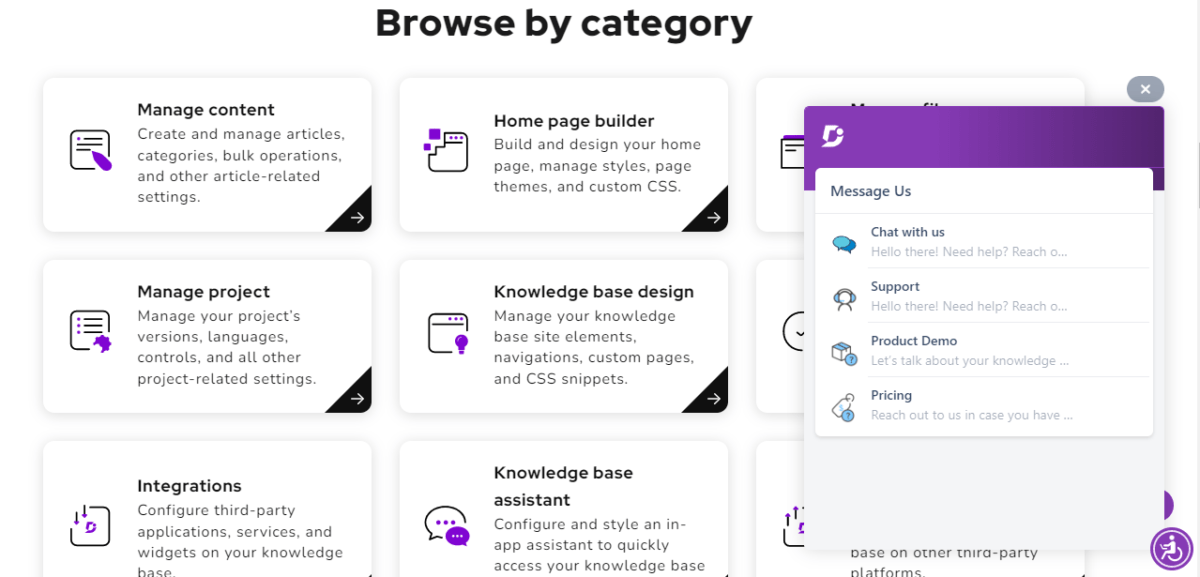Dismiss the Message Us widget
This screenshot has height=577, width=1200.
(1145, 89)
